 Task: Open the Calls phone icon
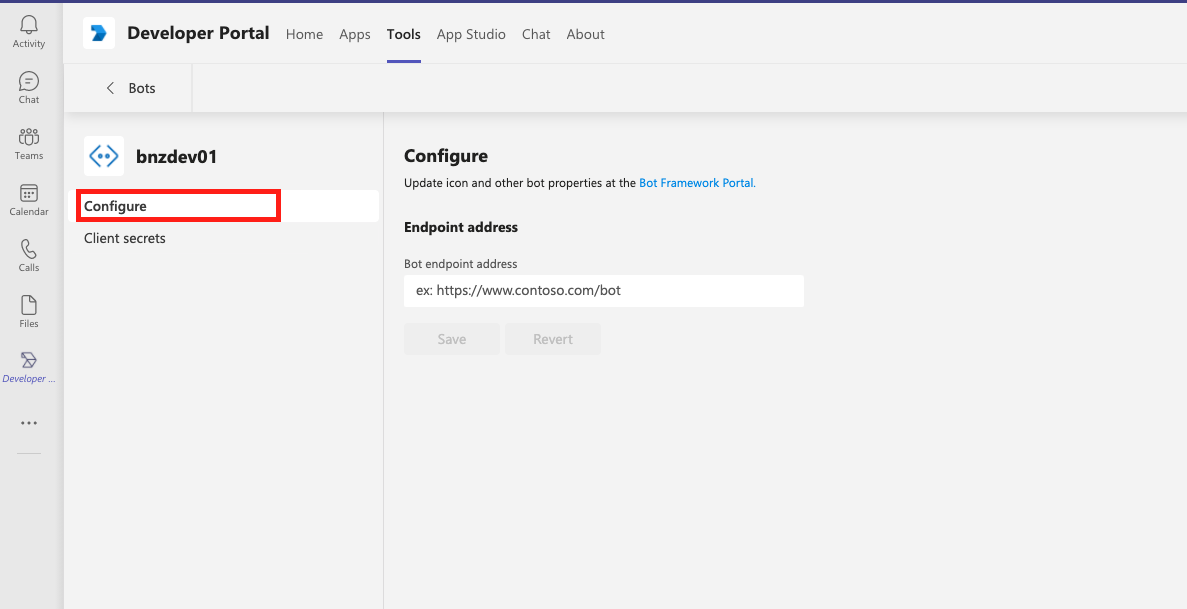(29, 250)
